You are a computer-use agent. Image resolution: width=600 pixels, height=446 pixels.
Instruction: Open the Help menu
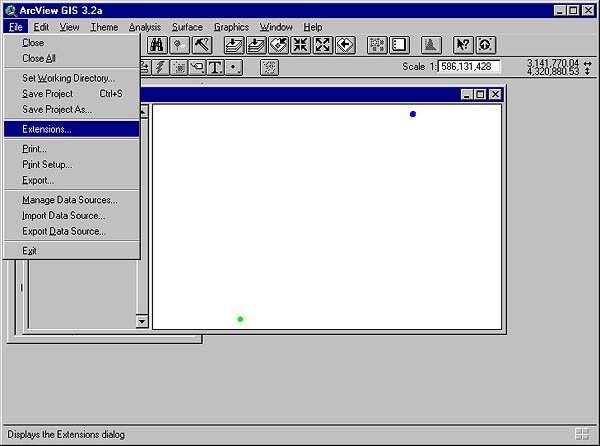tap(313, 27)
